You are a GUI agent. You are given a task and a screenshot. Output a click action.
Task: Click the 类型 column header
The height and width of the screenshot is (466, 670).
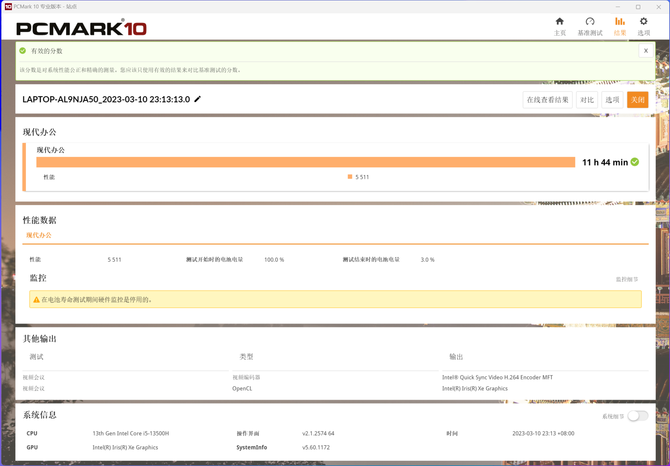coord(247,357)
